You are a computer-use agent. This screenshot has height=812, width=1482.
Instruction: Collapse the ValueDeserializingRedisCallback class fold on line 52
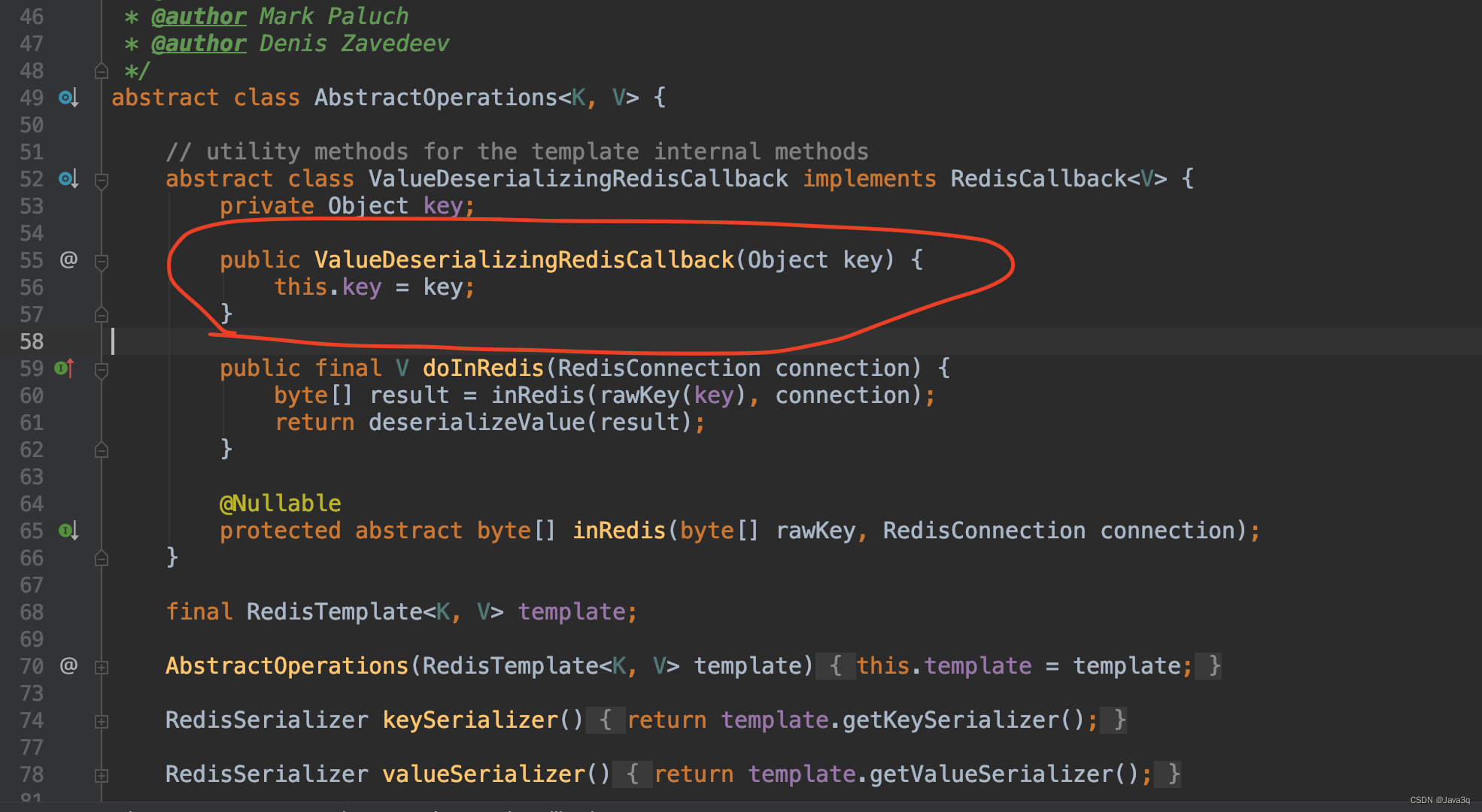pyautogui.click(x=102, y=180)
